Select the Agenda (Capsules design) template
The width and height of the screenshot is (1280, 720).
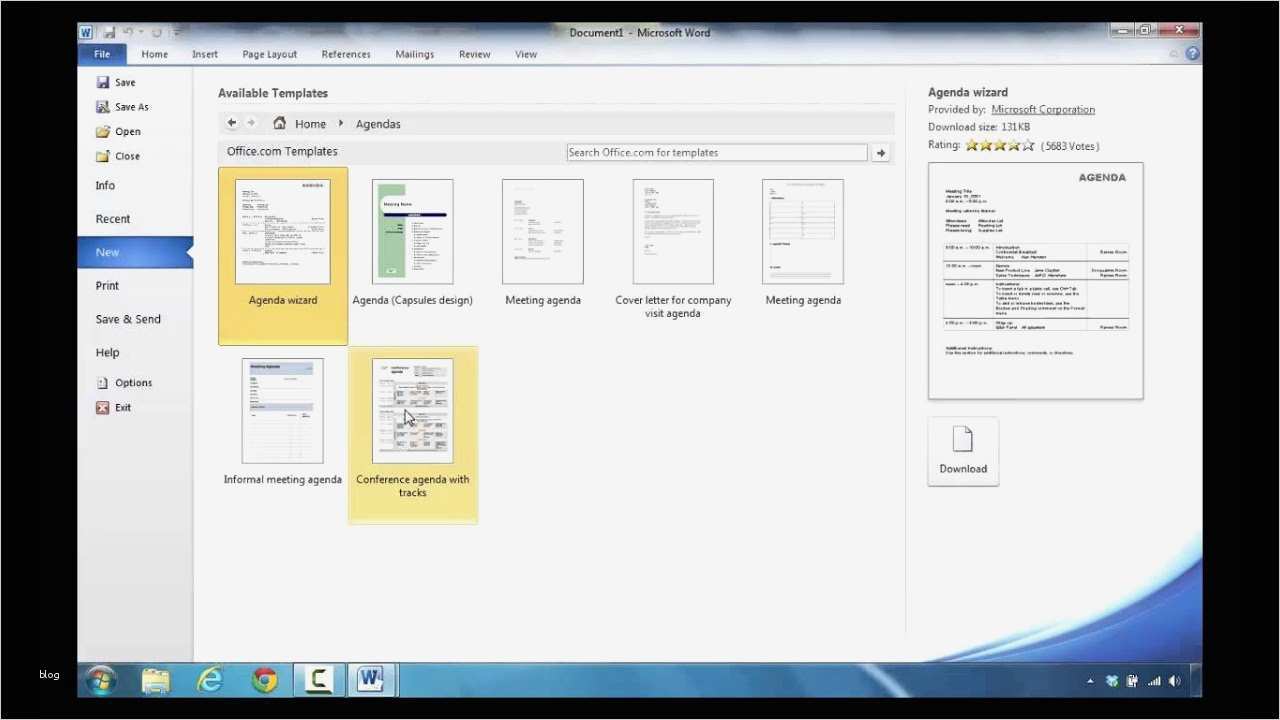coord(412,243)
